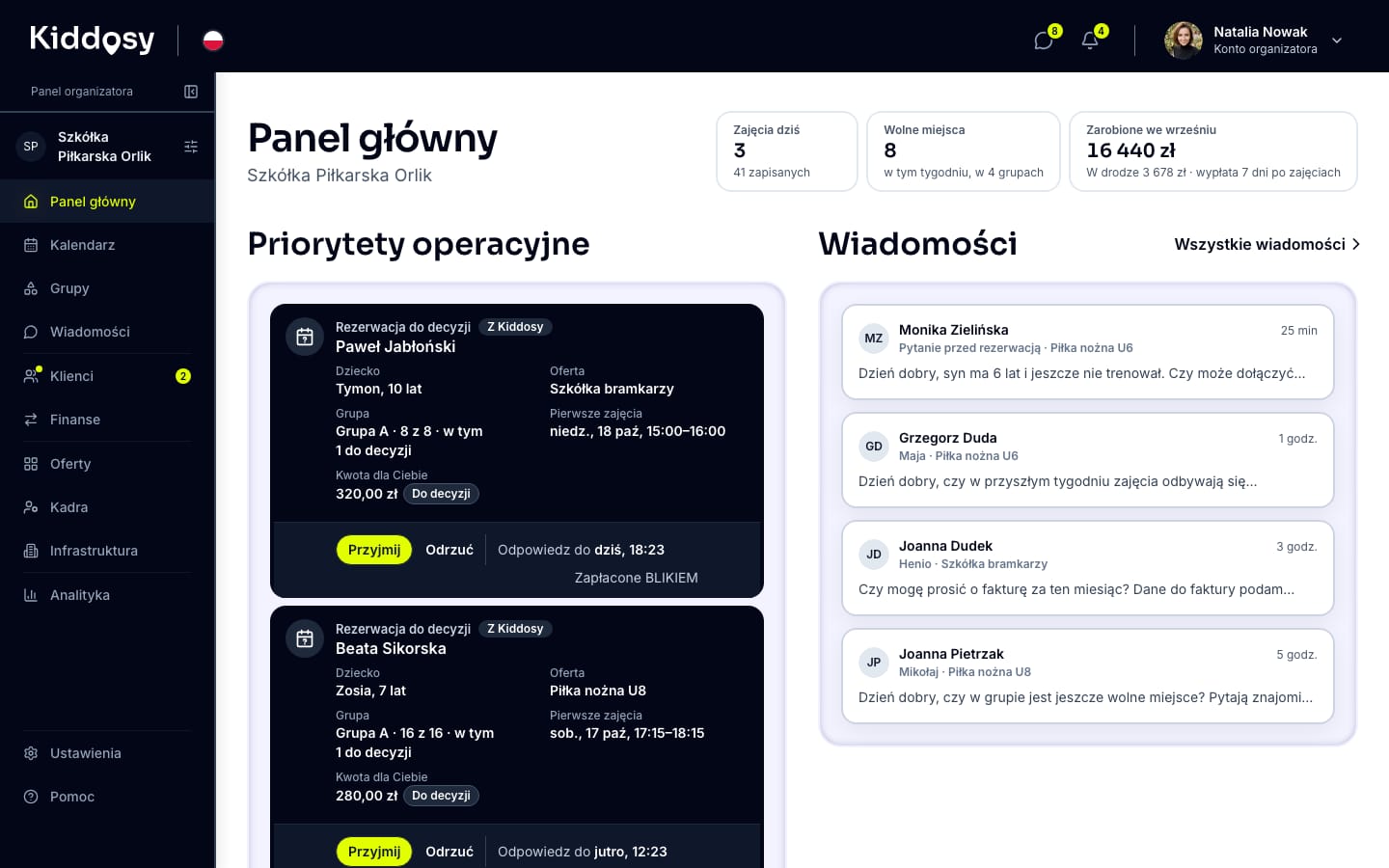Open Joanna Pietrzak's message

(1088, 676)
